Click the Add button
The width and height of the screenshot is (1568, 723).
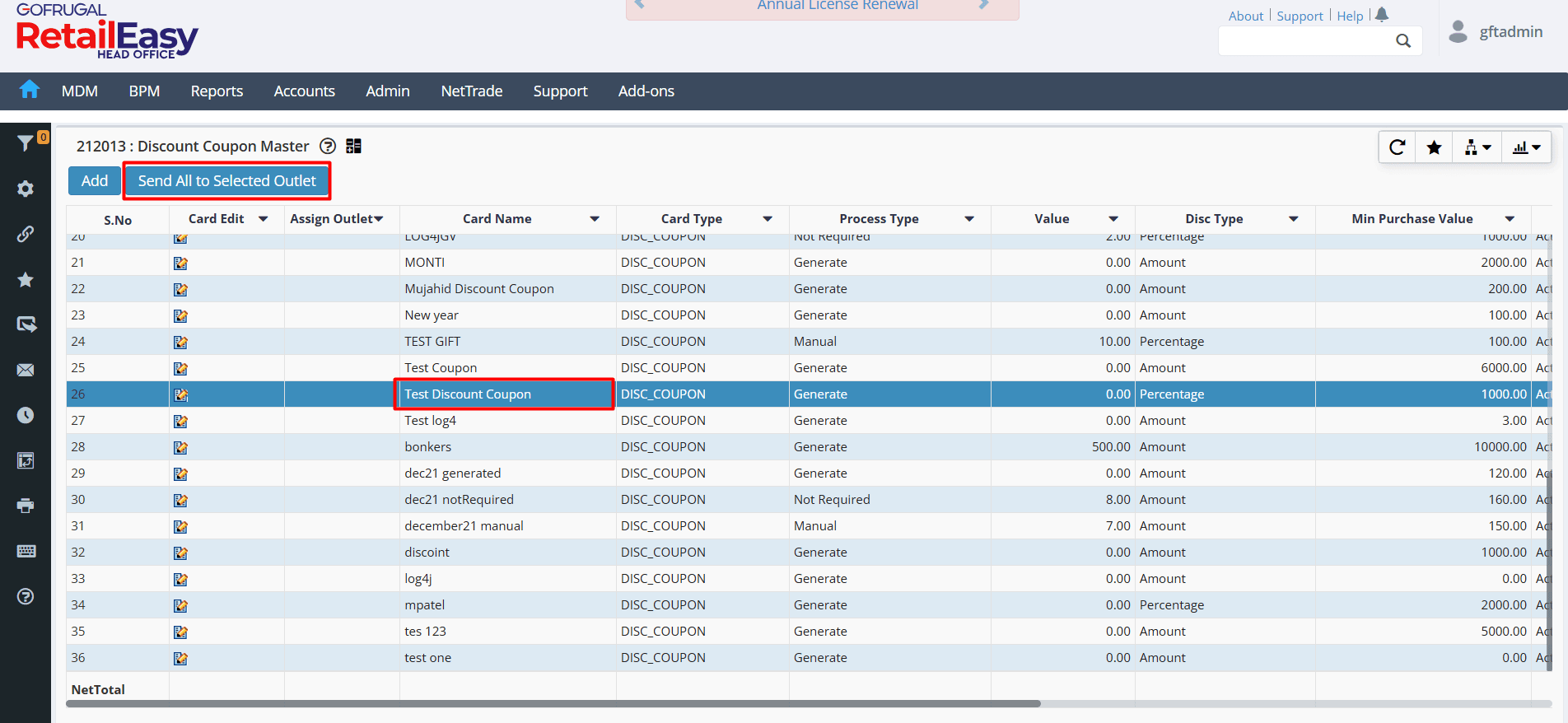(94, 181)
